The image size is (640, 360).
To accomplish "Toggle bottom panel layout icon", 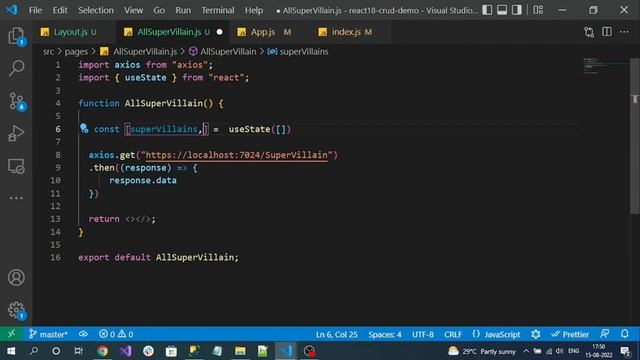I will point(502,10).
